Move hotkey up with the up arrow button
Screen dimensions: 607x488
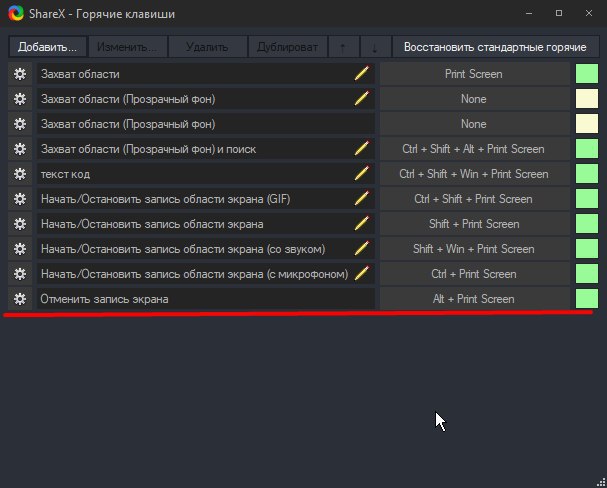343,47
